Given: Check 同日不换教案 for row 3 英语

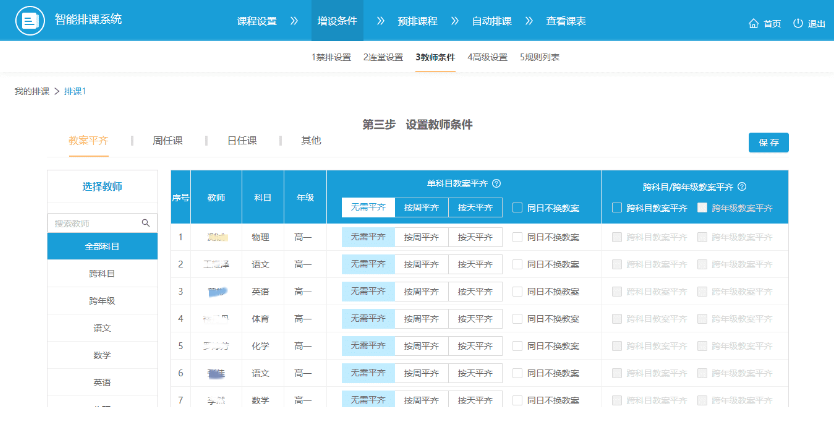Looking at the screenshot, I should (518, 292).
